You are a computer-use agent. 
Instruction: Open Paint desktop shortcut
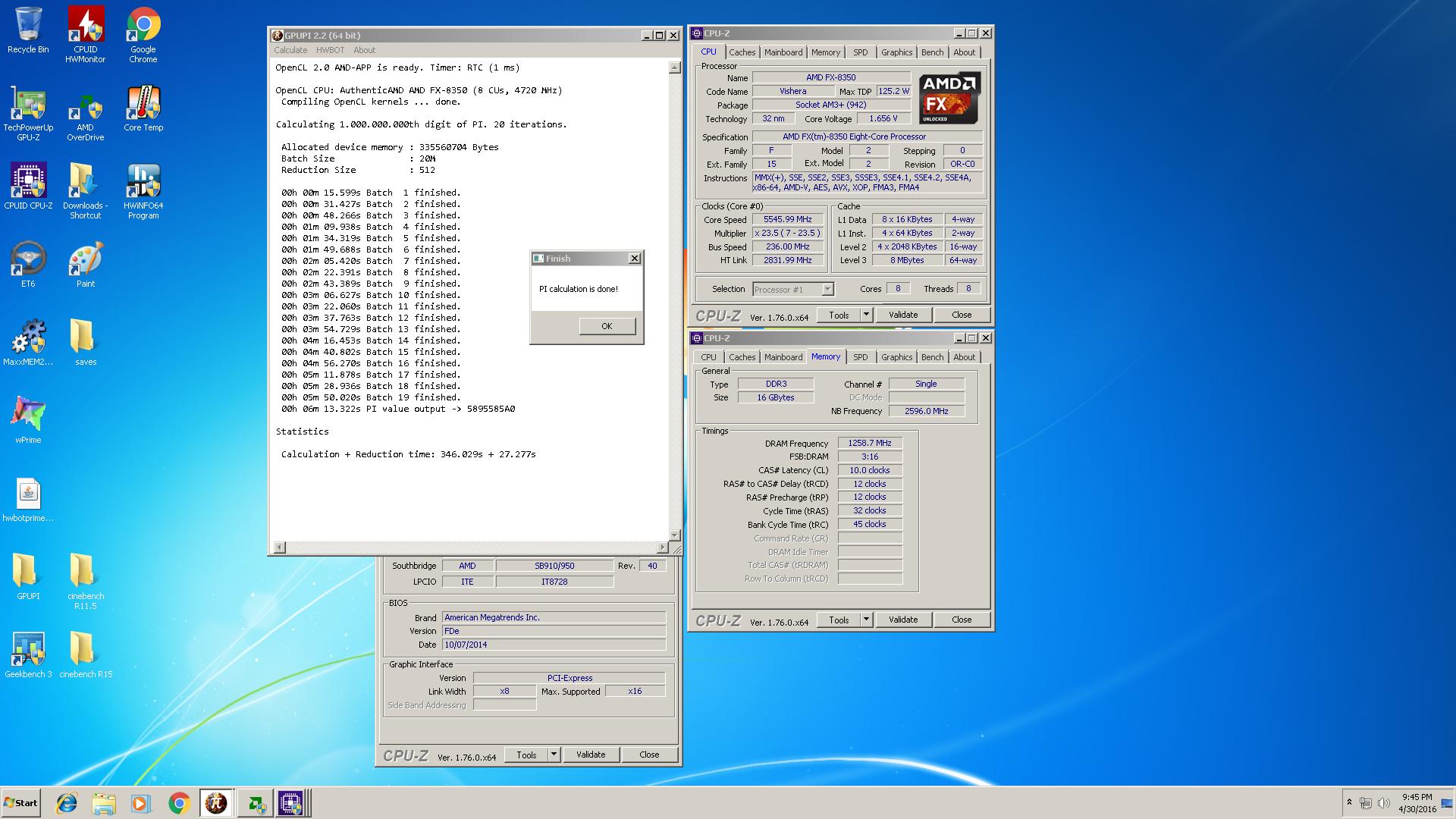pos(85,265)
